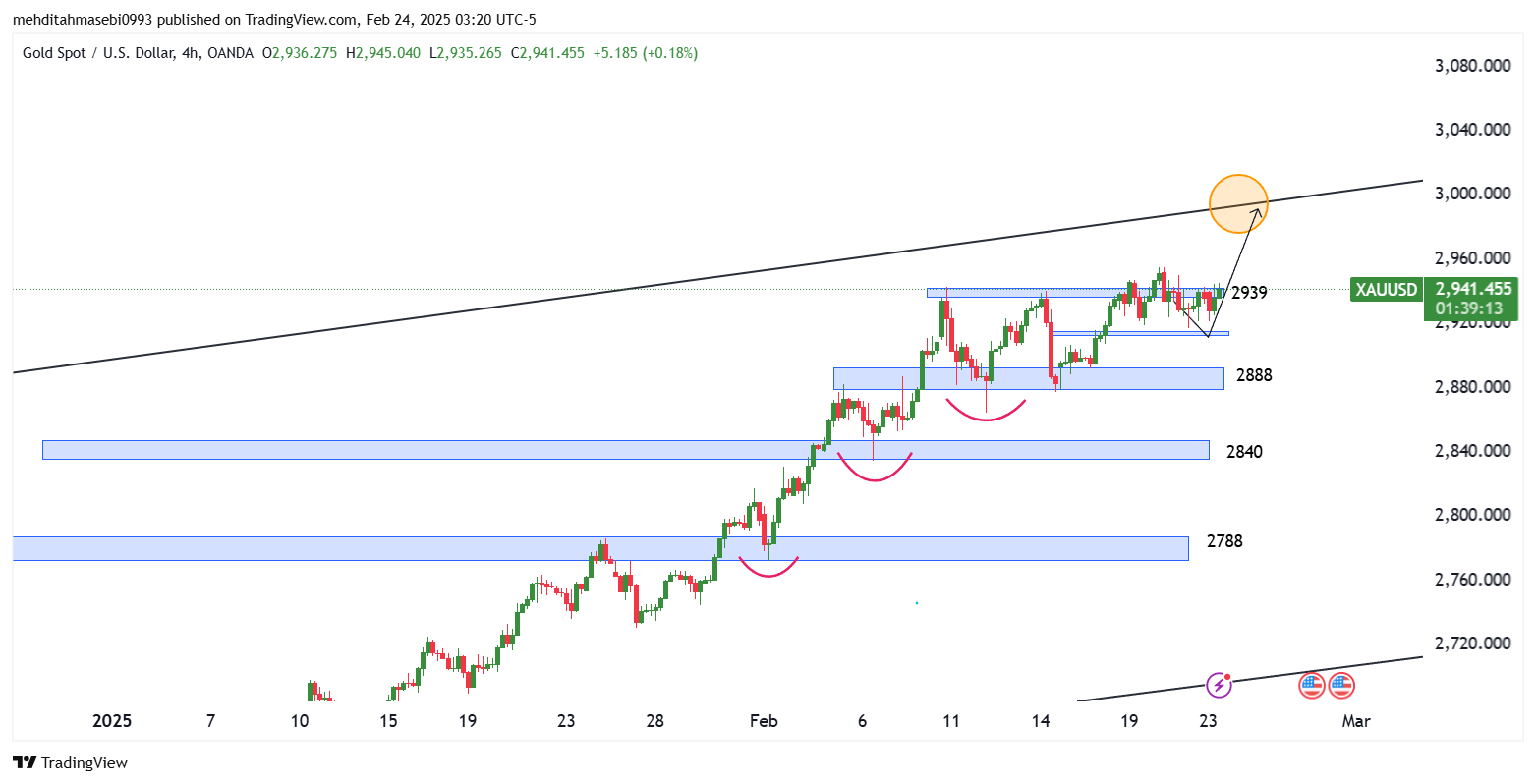
Task: Click the bar countdown timer 01:39:13
Action: 1468,308
